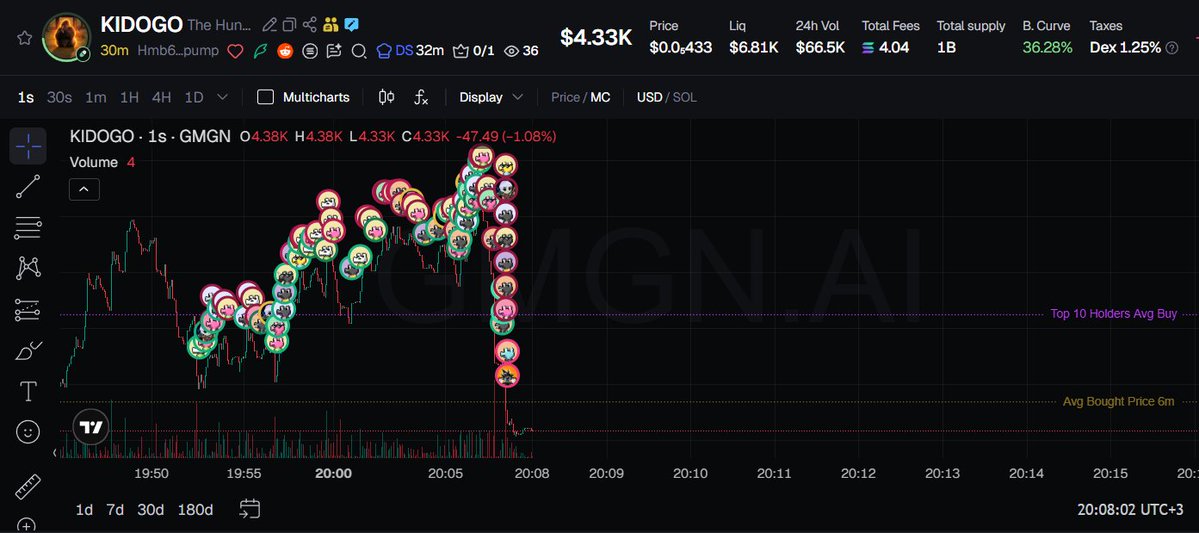This screenshot has width=1199, height=533.
Task: Select the 1s timeframe
Action: (x=26, y=97)
